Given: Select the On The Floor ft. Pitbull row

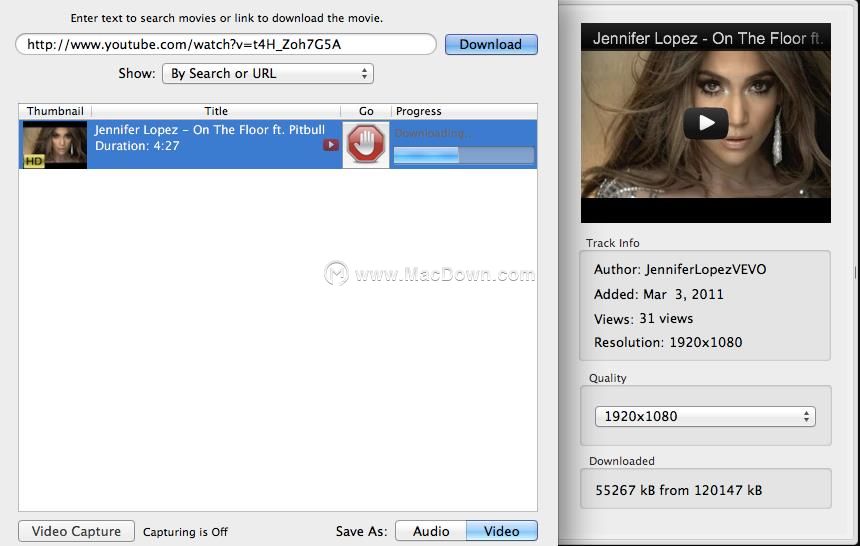Looking at the screenshot, I should [278, 144].
